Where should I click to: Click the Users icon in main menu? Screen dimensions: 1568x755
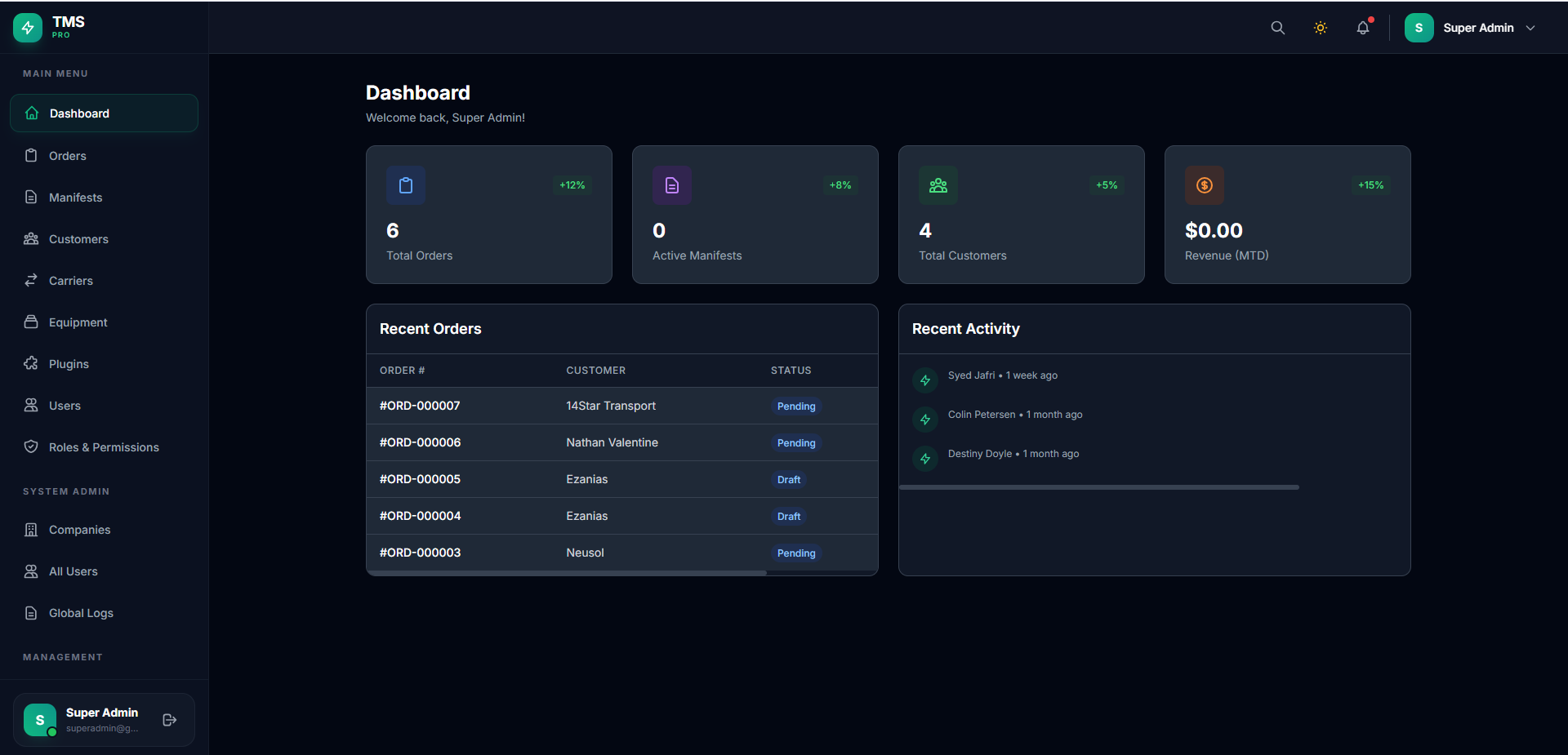pos(31,405)
